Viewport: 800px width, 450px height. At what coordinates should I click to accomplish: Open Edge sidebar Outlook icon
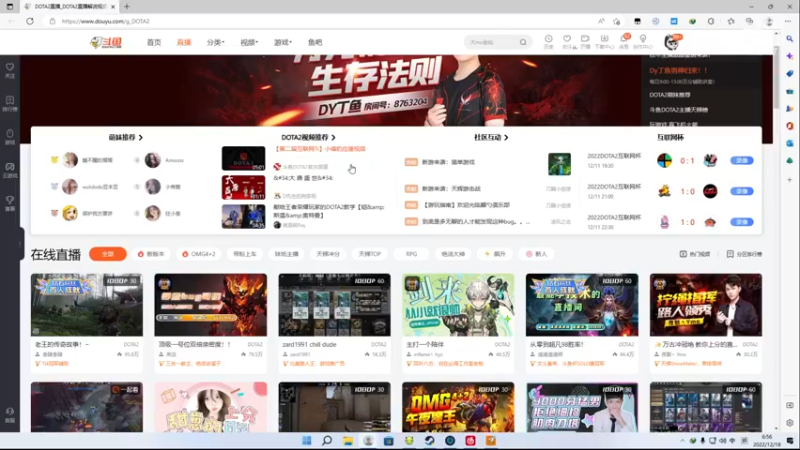pos(790,143)
